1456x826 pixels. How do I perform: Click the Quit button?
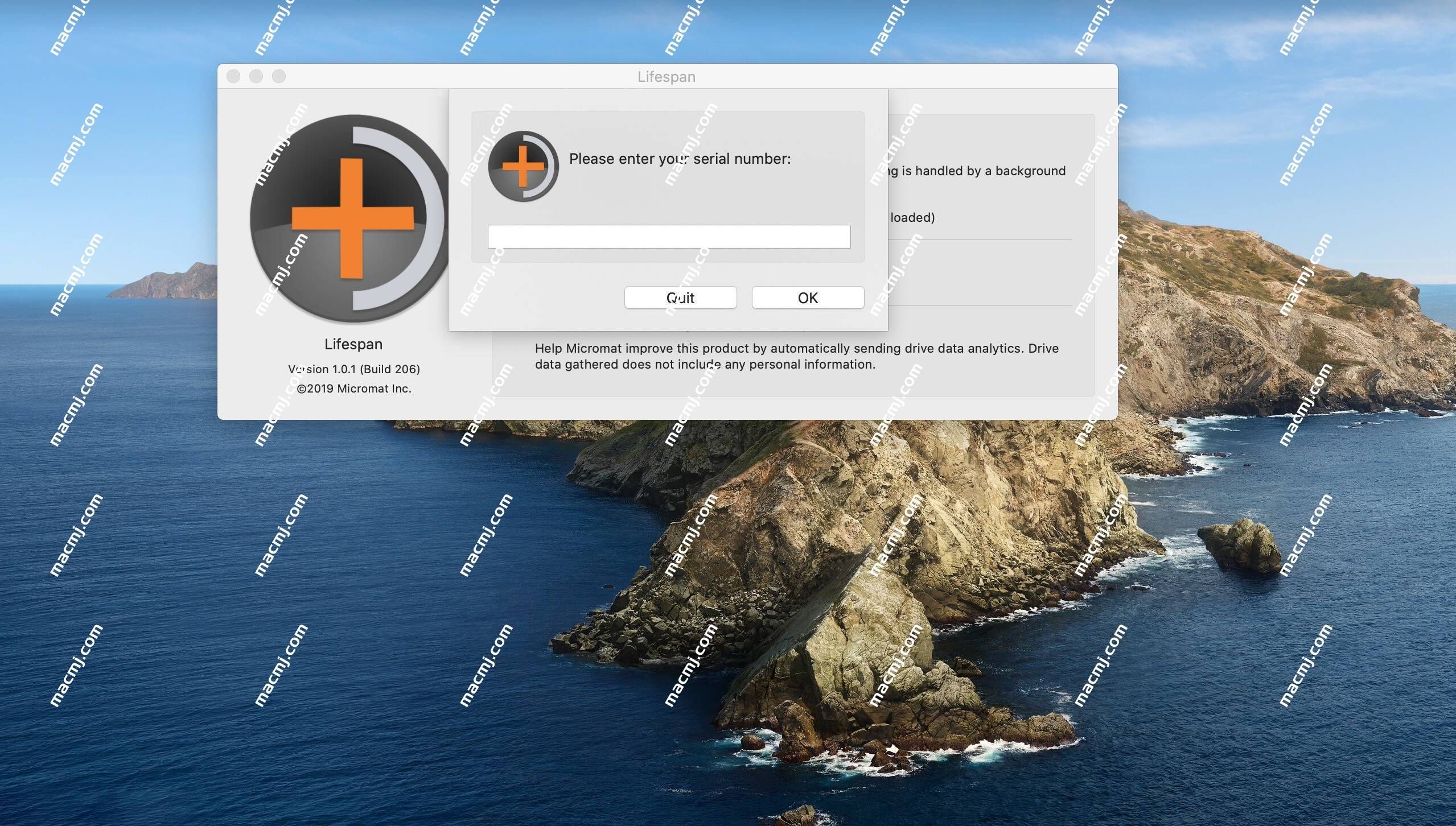(680, 298)
